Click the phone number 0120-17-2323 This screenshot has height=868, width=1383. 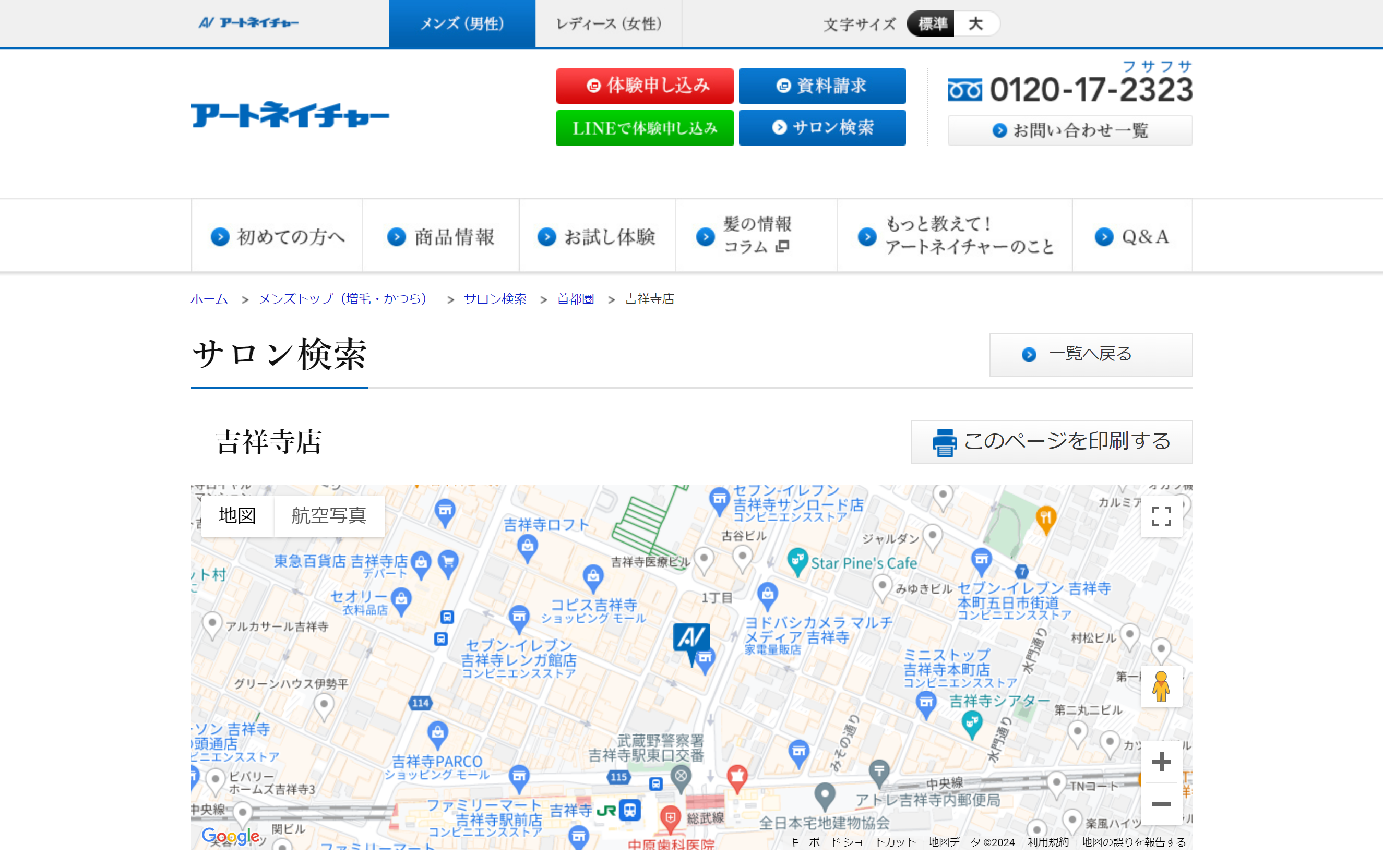pos(1091,90)
